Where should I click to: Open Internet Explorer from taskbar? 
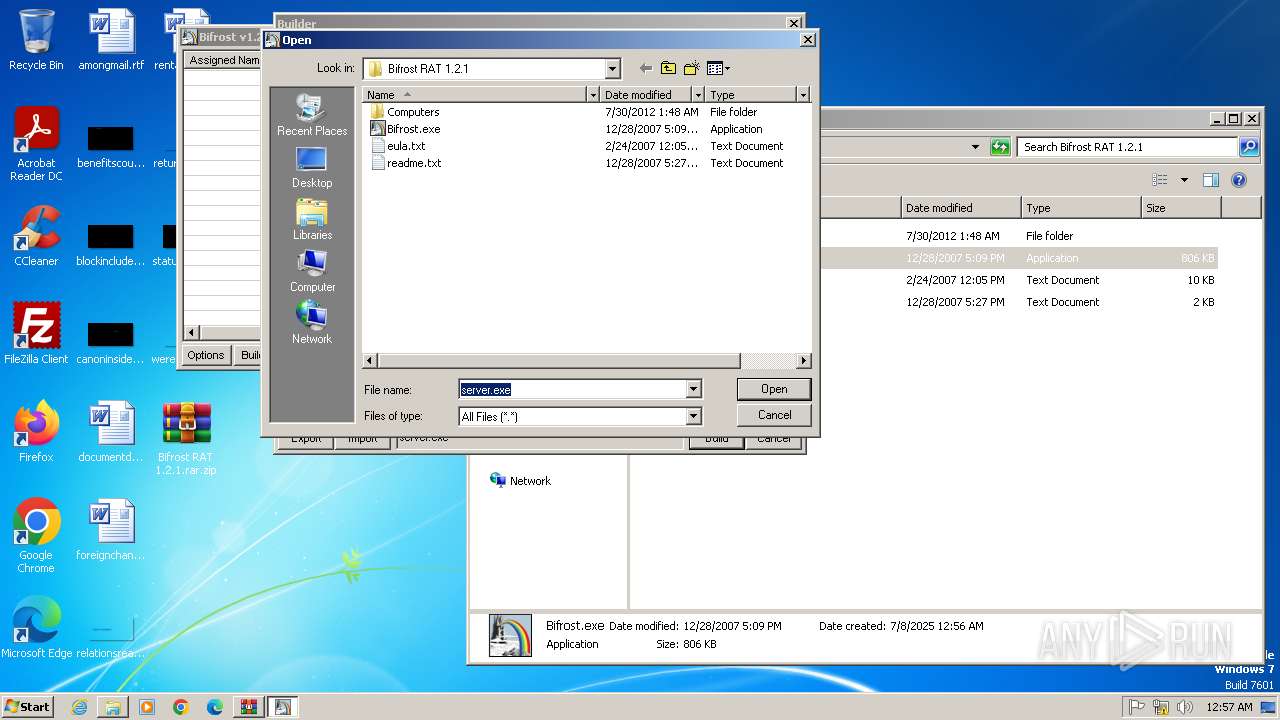79,707
